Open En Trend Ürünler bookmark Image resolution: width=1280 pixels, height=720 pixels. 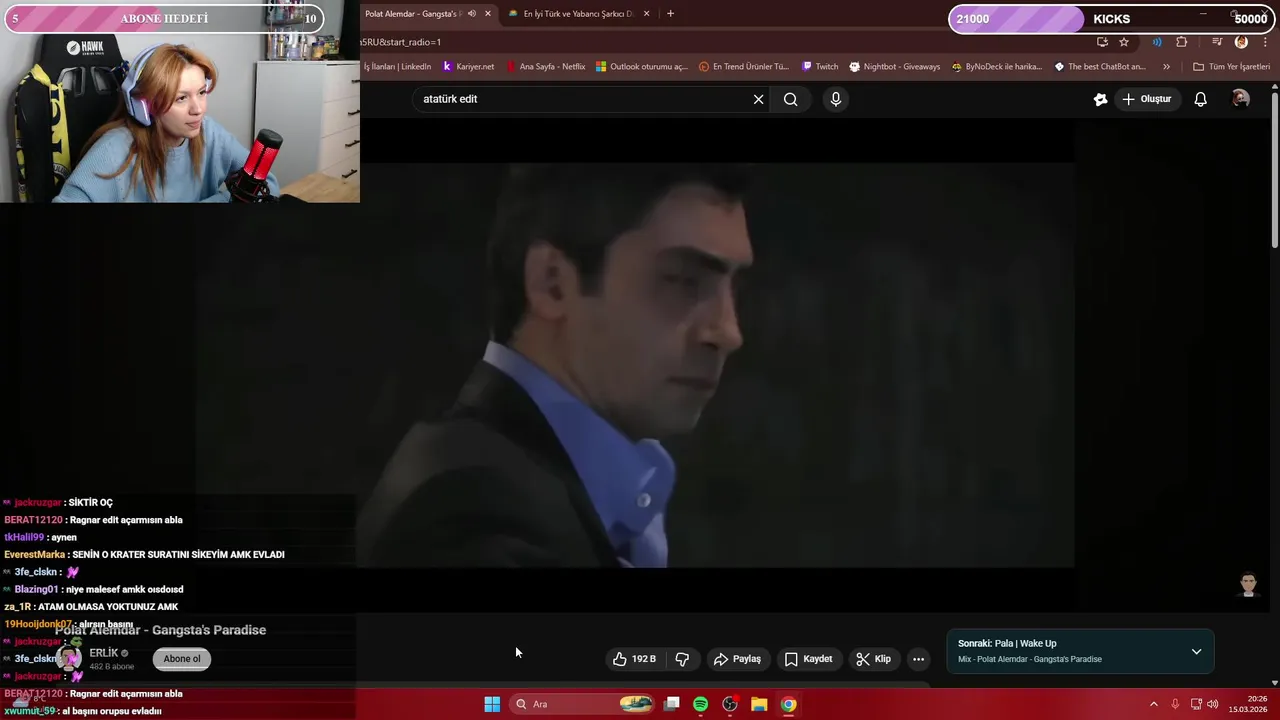744,67
